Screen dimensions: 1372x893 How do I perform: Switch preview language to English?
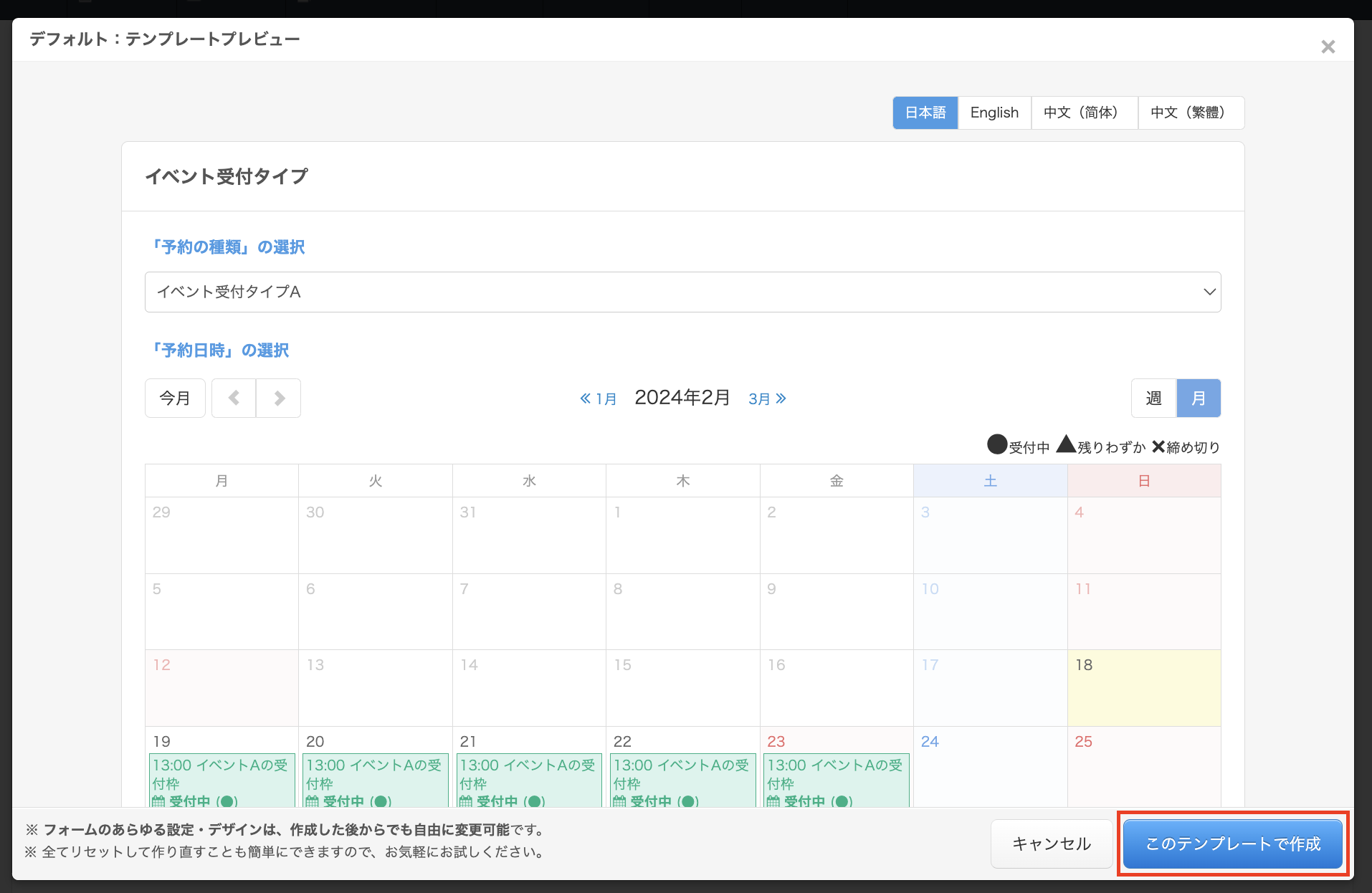[994, 113]
